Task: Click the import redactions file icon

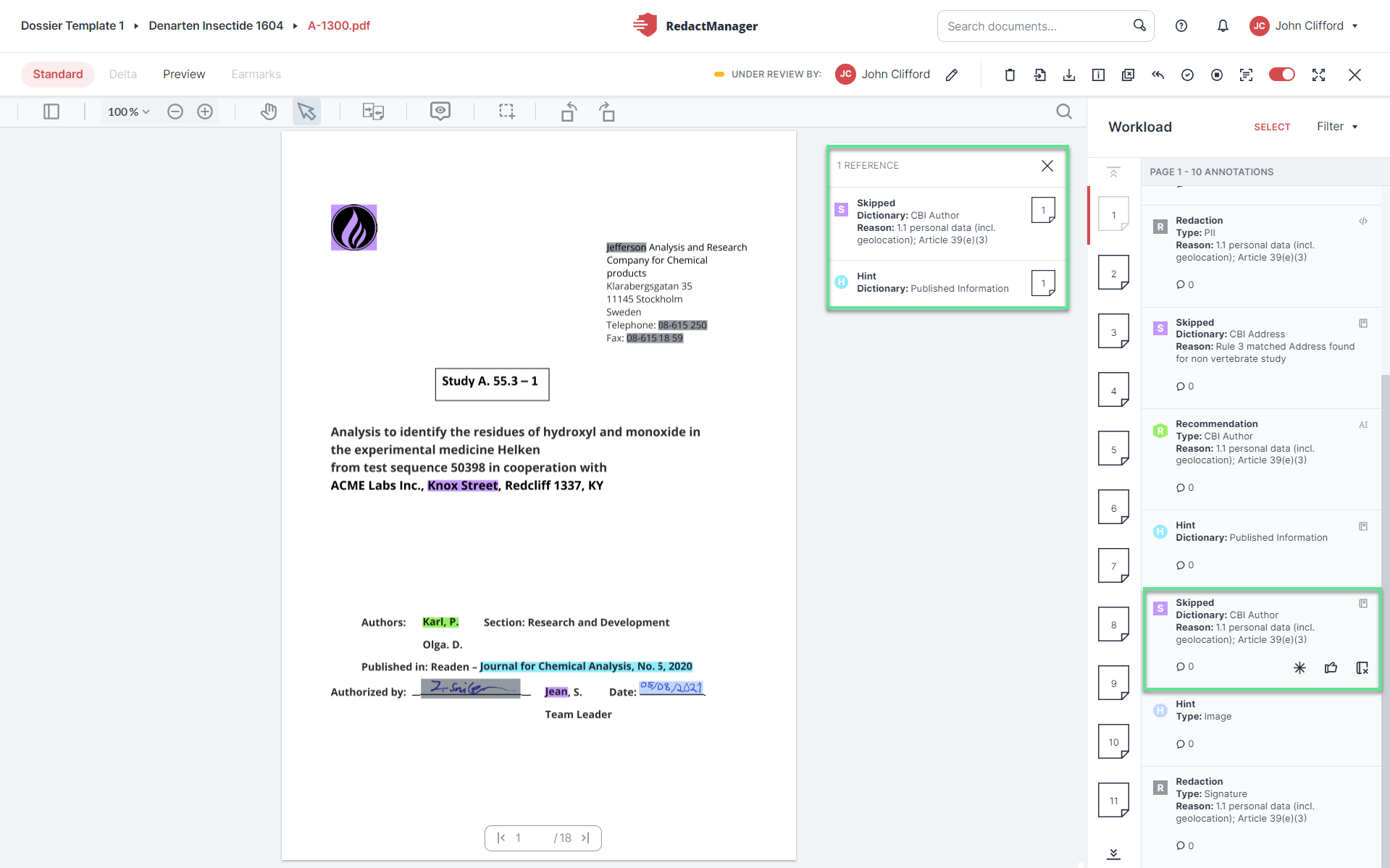Action: (x=1040, y=75)
